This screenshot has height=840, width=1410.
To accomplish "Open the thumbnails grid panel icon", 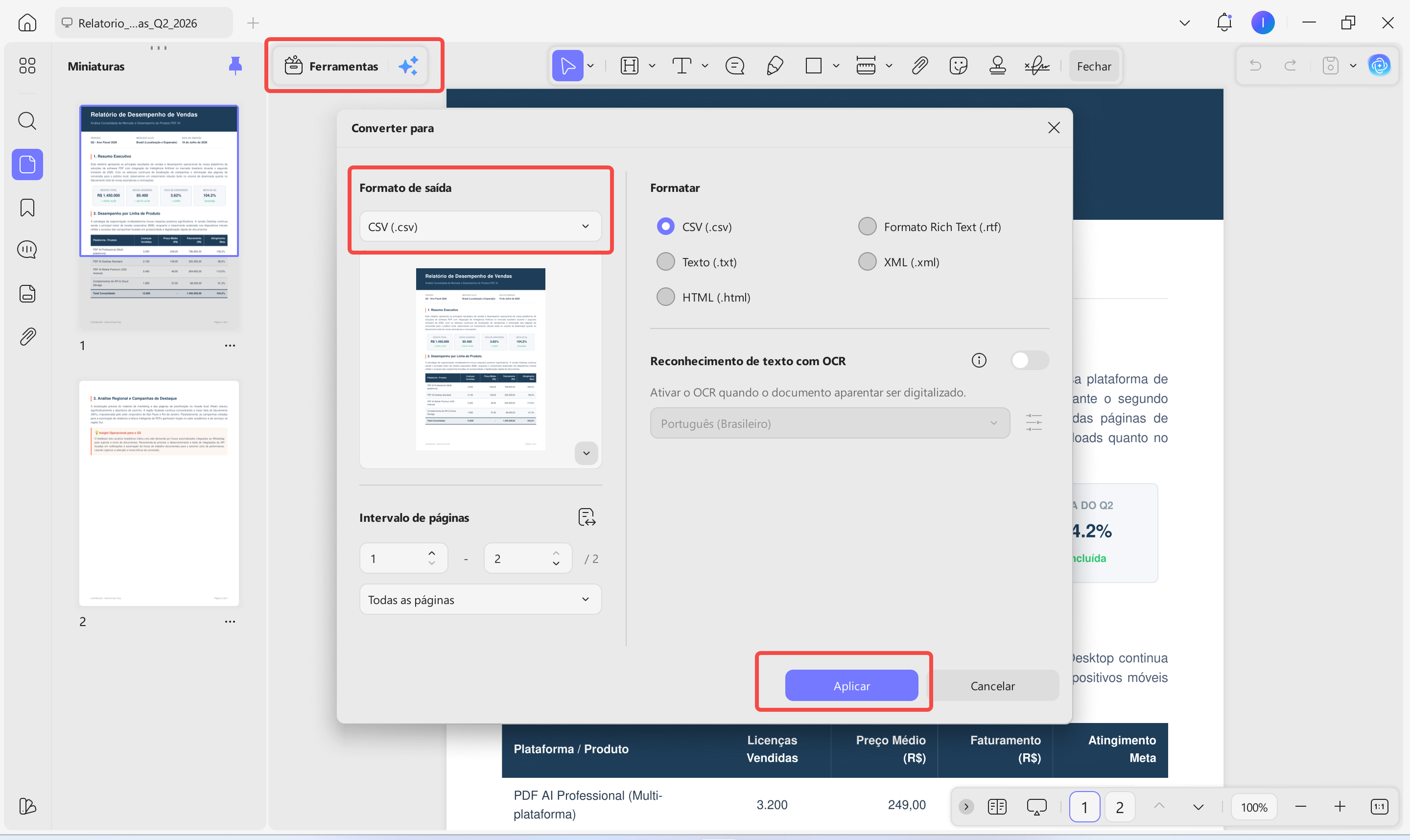I will pyautogui.click(x=27, y=66).
